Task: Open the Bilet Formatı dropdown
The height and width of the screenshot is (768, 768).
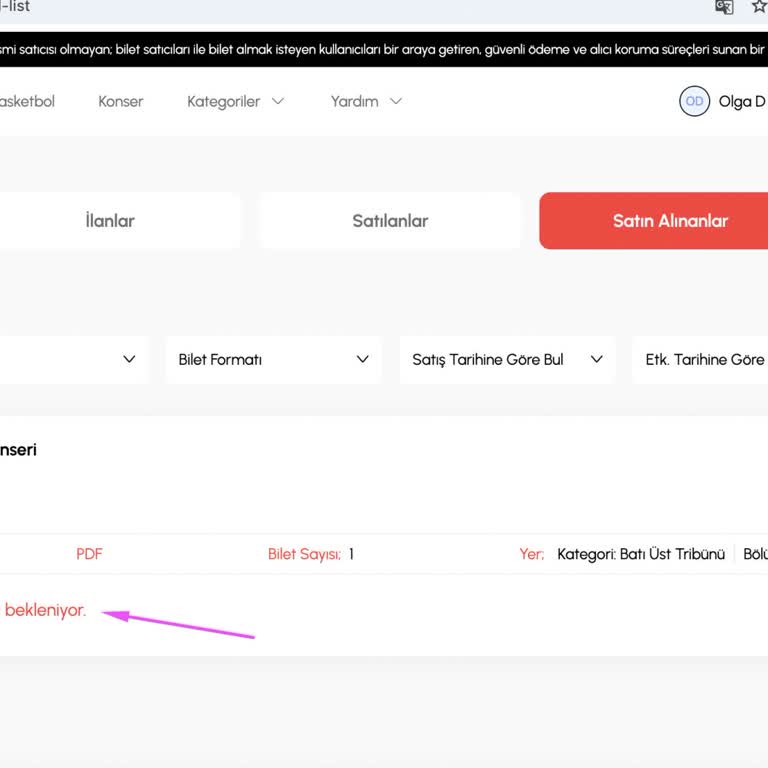Action: point(273,360)
